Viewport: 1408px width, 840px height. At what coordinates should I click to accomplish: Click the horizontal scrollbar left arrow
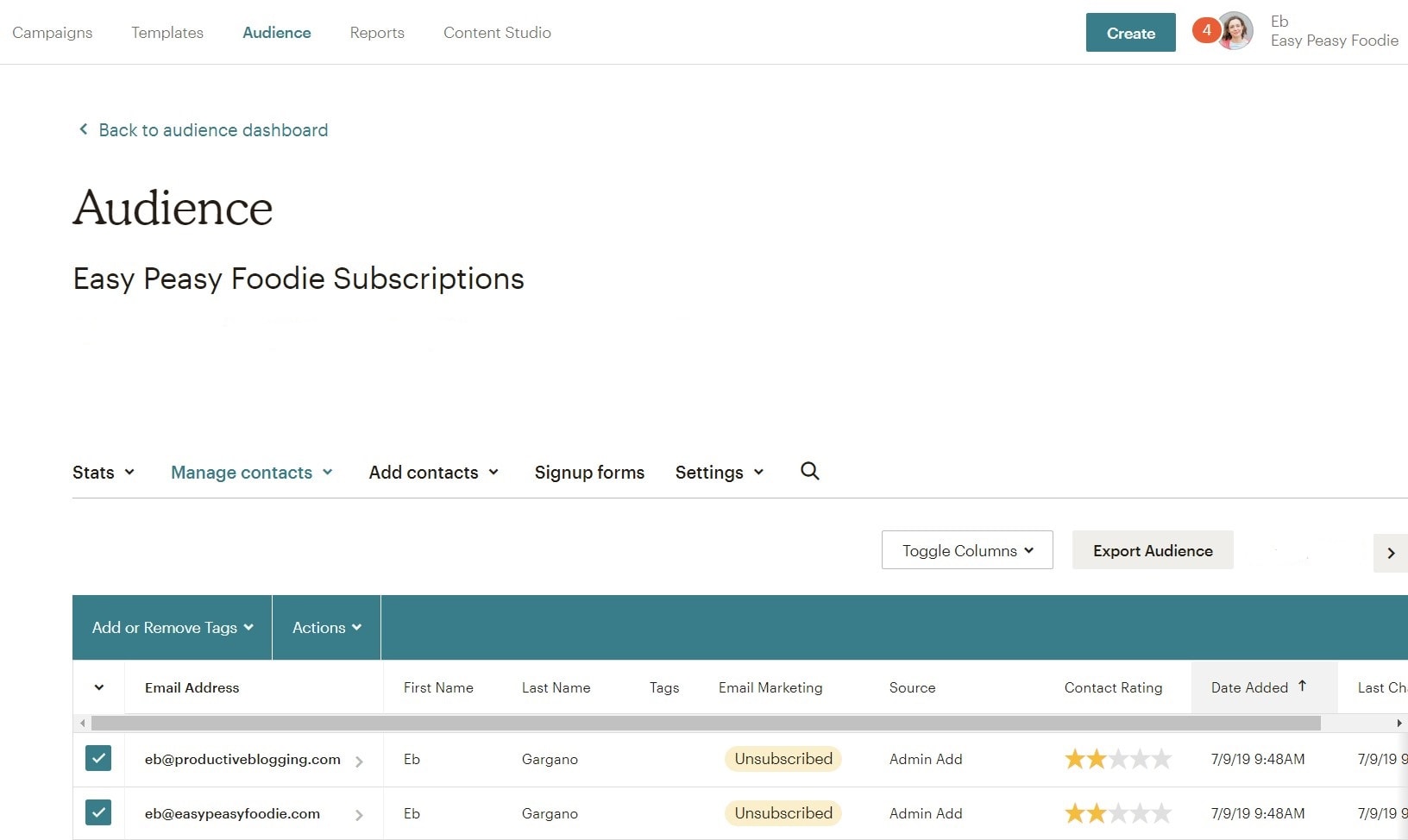pos(82,723)
